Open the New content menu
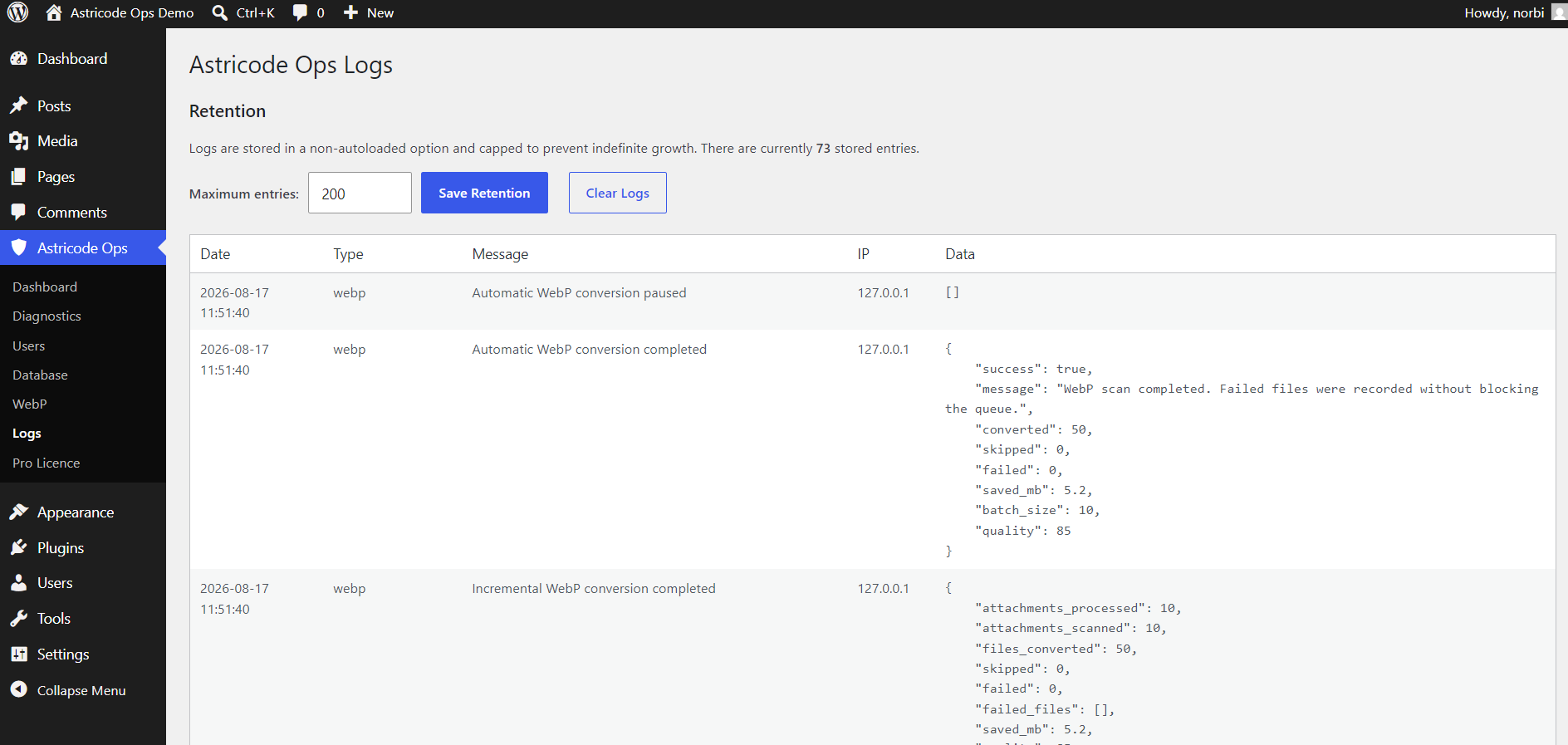The image size is (1568, 745). pos(369,12)
